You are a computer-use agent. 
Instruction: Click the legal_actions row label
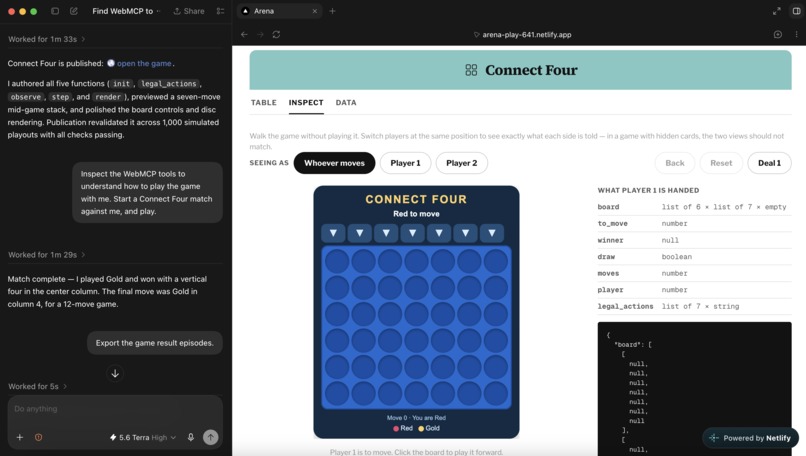625,306
